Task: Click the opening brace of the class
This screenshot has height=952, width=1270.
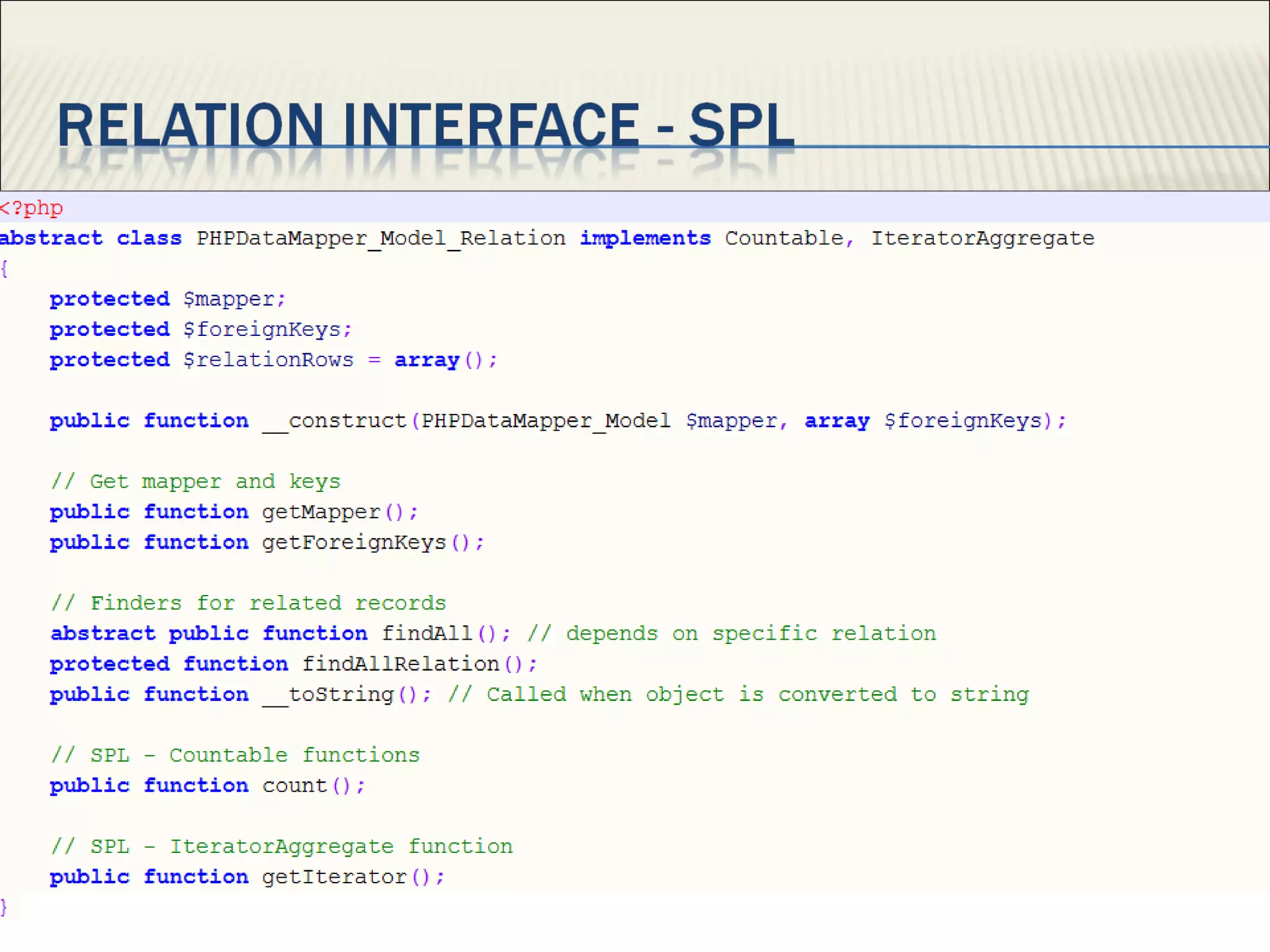Action: pyautogui.click(x=4, y=269)
